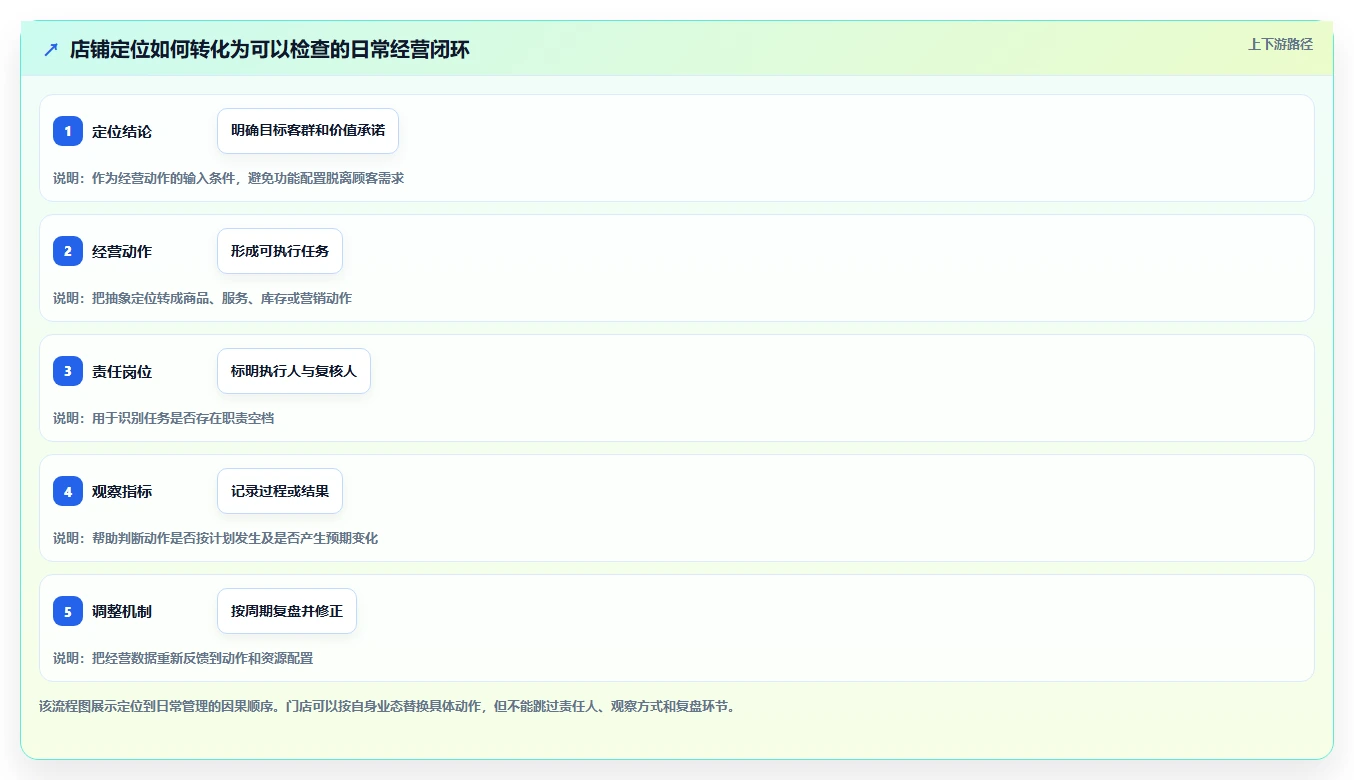Image resolution: width=1354 pixels, height=780 pixels.
Task: Click the 标明执行人与复核人 chip
Action: tap(294, 371)
